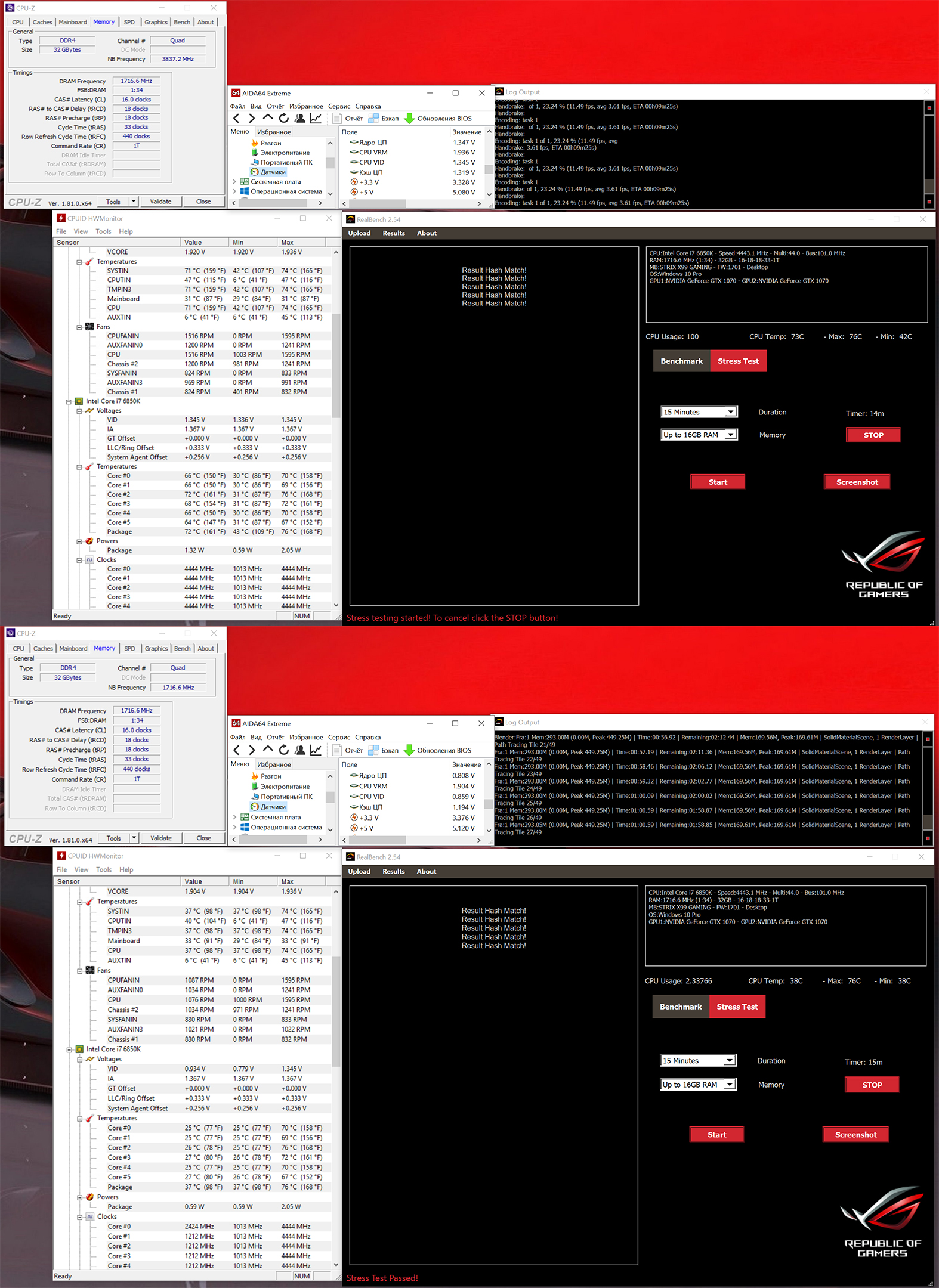Click the back arrow in the lower AIDA64 toolbar
The height and width of the screenshot is (1288, 939).
coord(236,750)
